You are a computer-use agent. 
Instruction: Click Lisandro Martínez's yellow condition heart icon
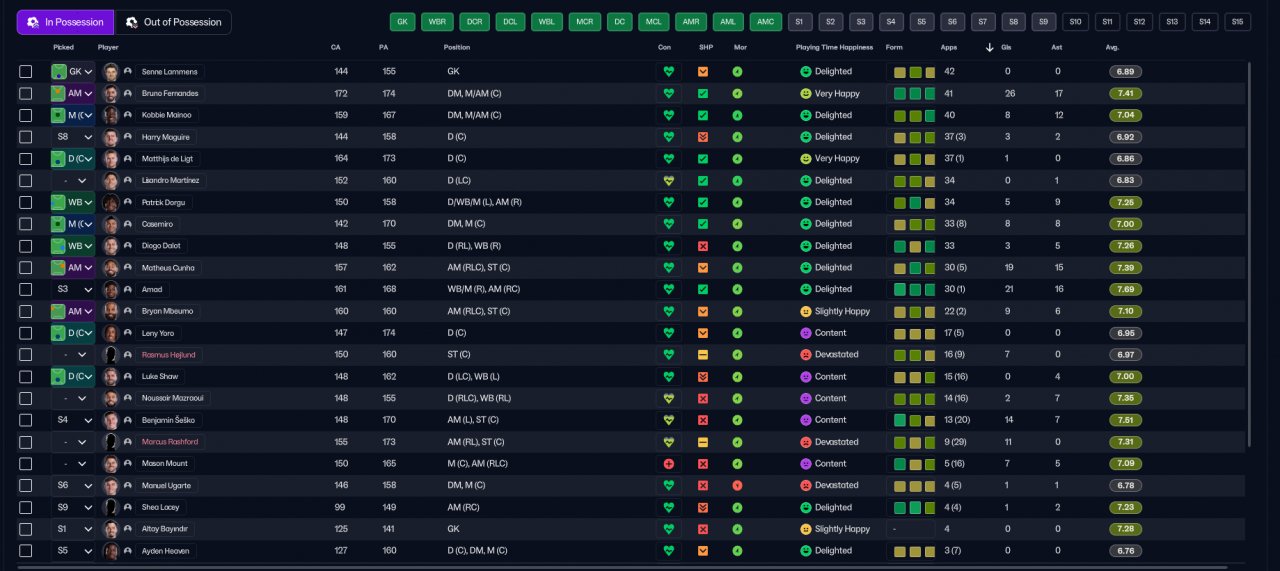tap(668, 181)
